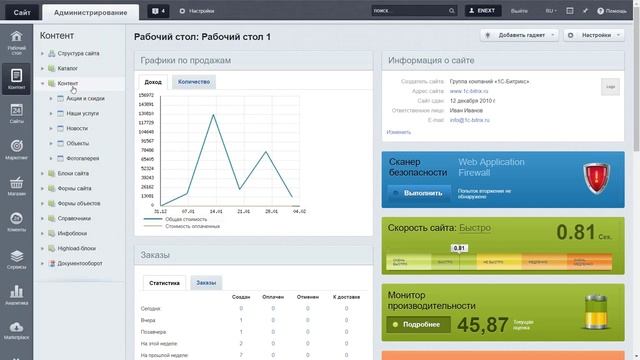
Task: Open the Сайты calendar sidebar icon
Action: tap(16, 113)
